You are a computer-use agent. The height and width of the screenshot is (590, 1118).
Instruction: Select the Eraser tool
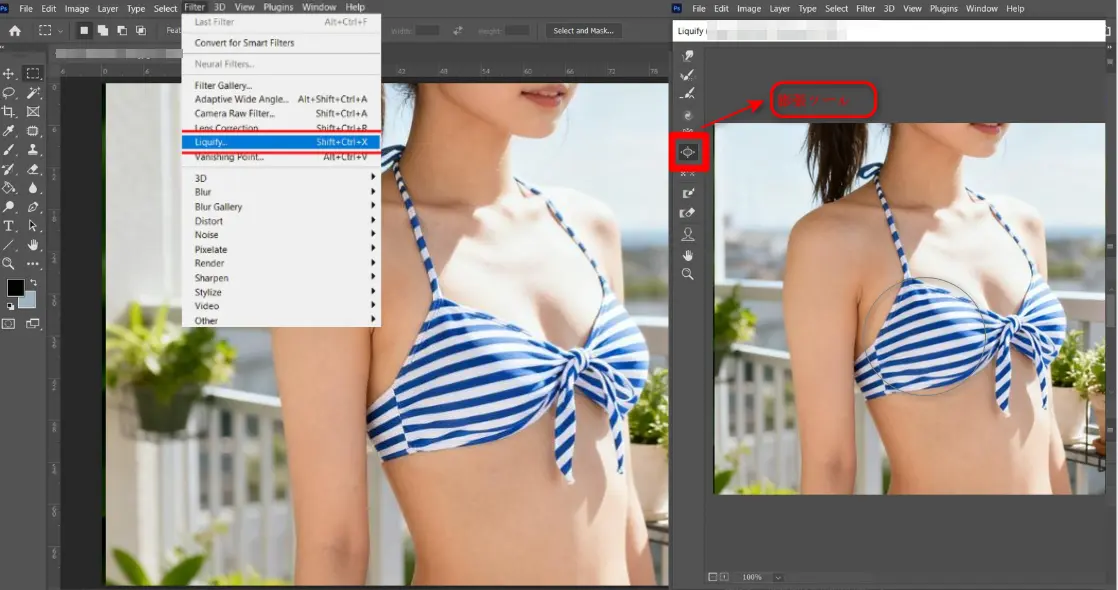click(32, 169)
